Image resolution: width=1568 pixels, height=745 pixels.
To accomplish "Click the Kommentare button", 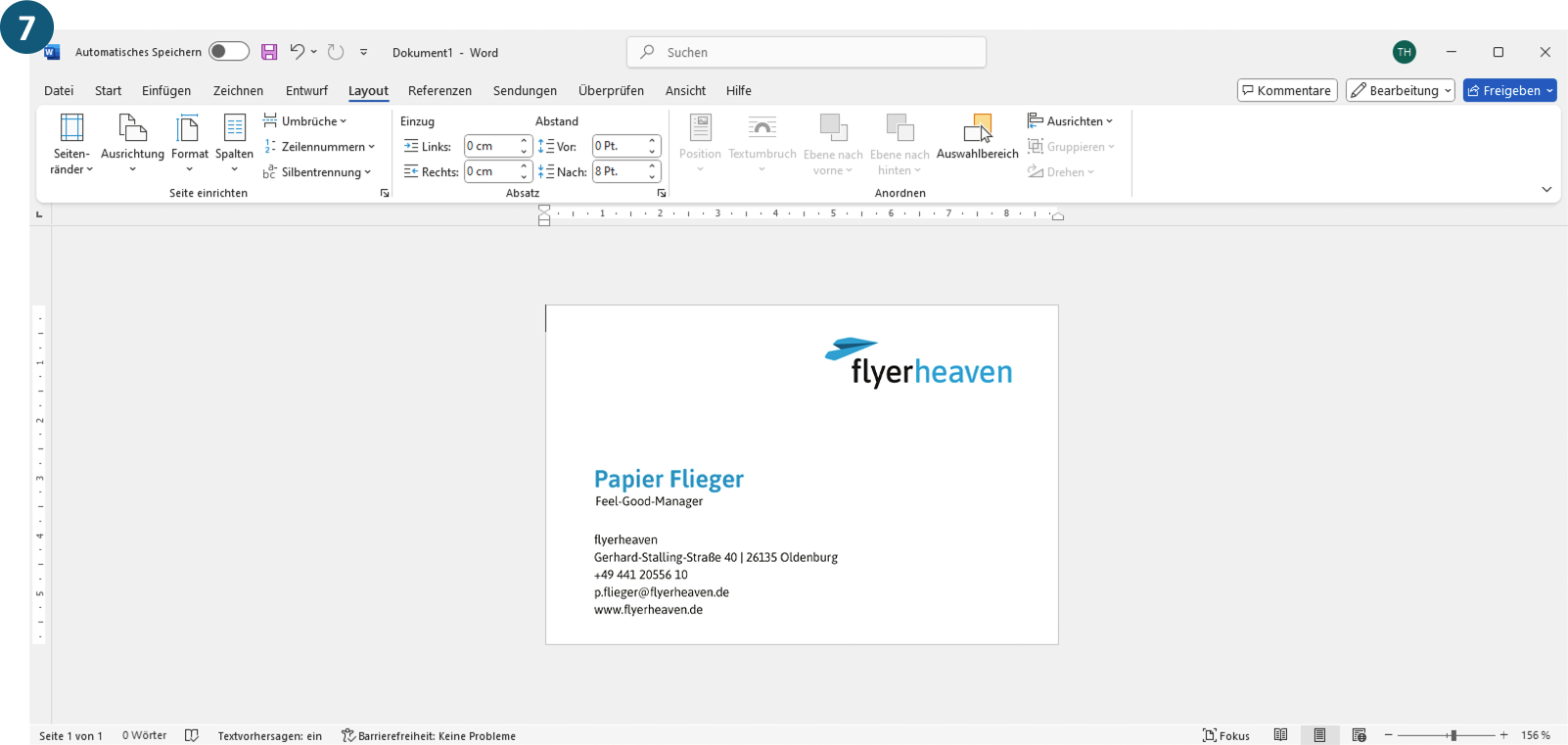I will pos(1287,90).
